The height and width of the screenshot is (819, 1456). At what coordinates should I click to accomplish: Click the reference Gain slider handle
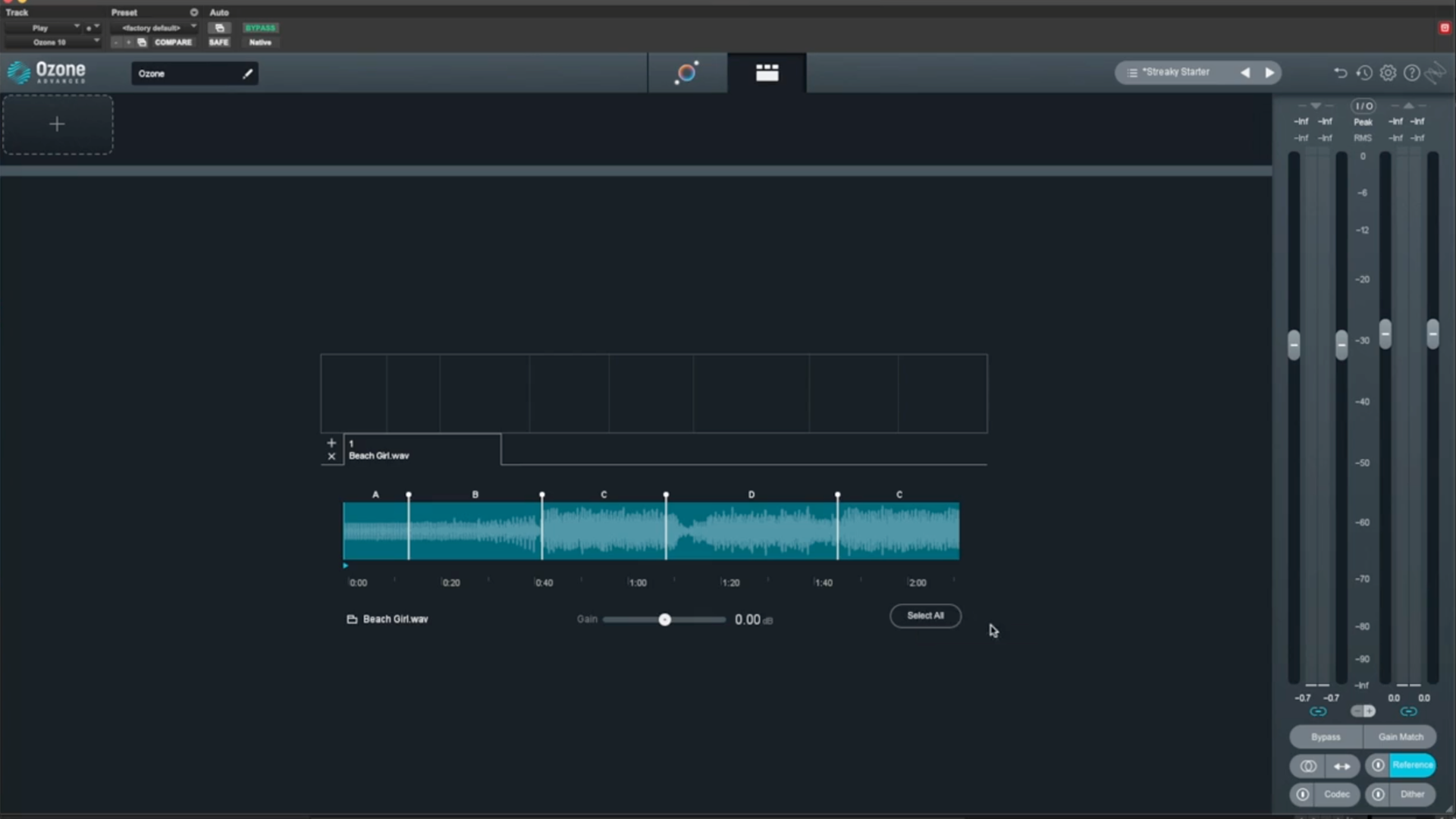coord(664,620)
